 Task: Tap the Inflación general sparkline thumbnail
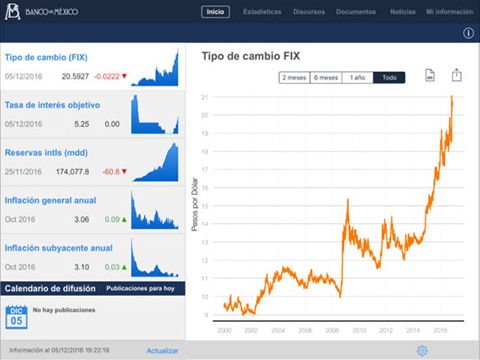[155, 210]
